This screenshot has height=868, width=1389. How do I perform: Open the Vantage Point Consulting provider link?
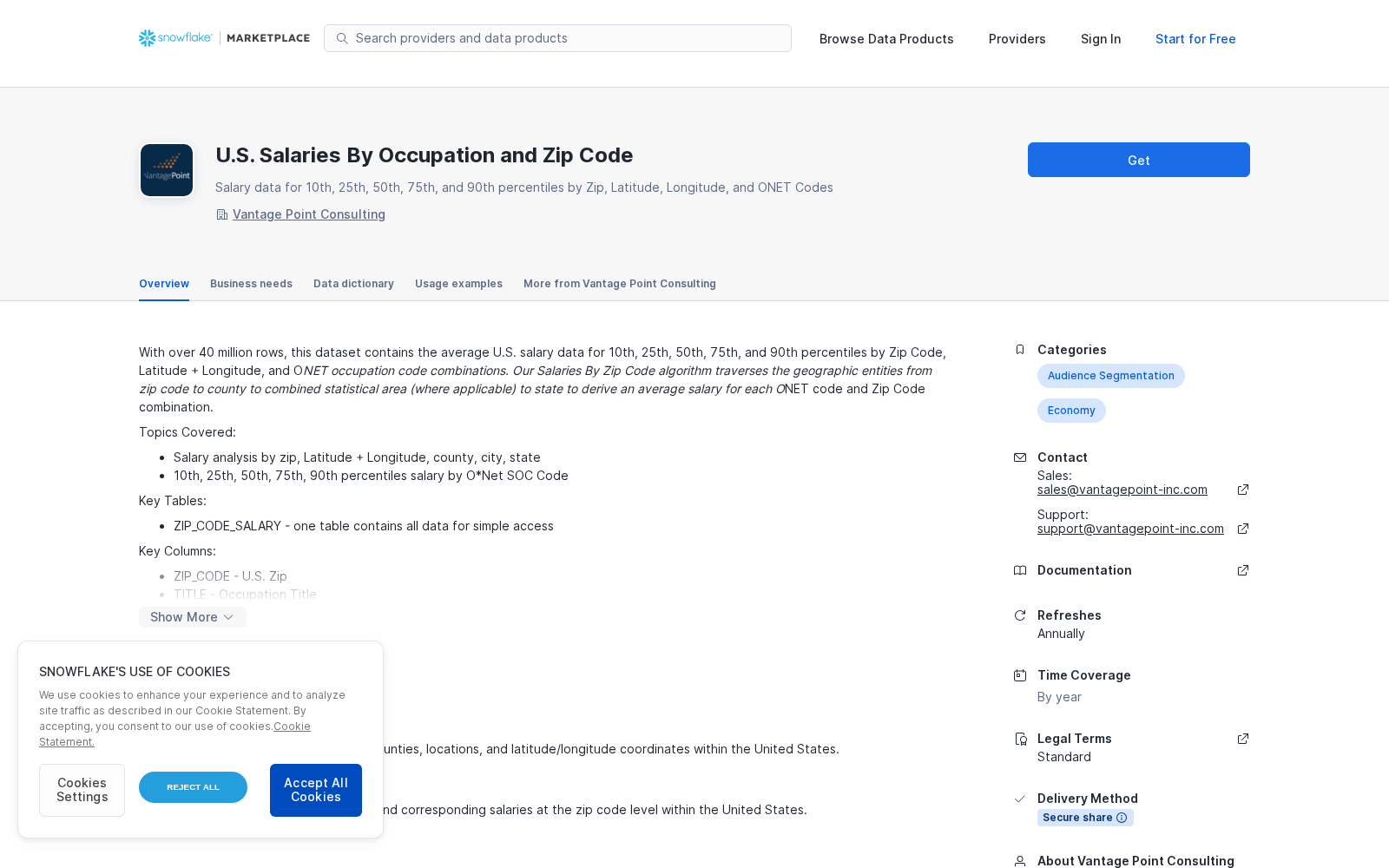pos(309,214)
